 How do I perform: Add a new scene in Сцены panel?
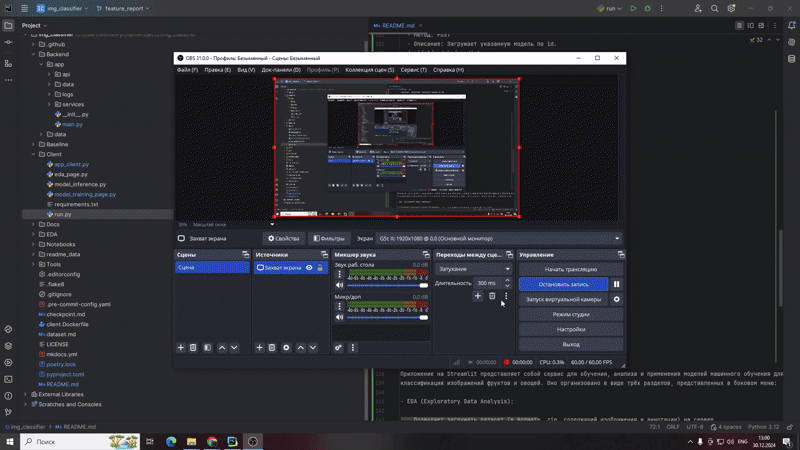181,347
